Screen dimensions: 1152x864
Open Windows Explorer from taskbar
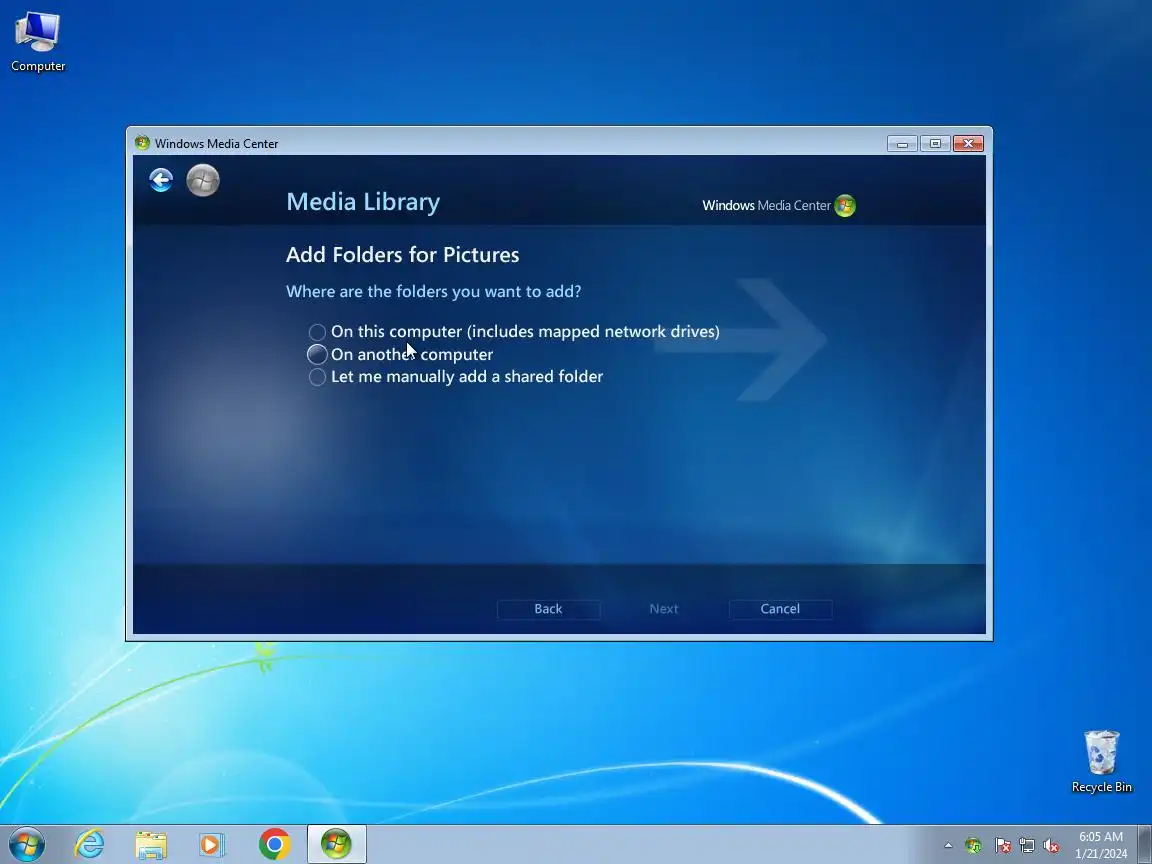point(151,844)
